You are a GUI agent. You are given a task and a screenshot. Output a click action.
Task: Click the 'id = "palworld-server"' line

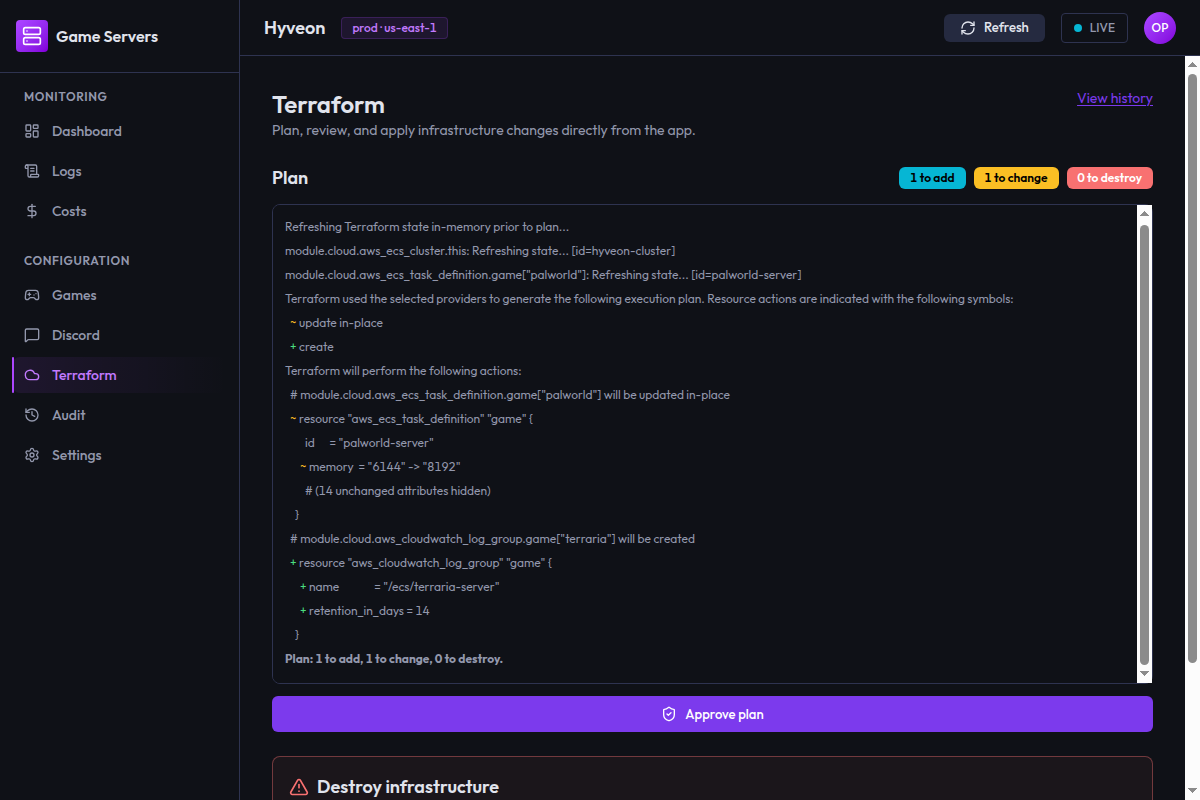coord(369,443)
